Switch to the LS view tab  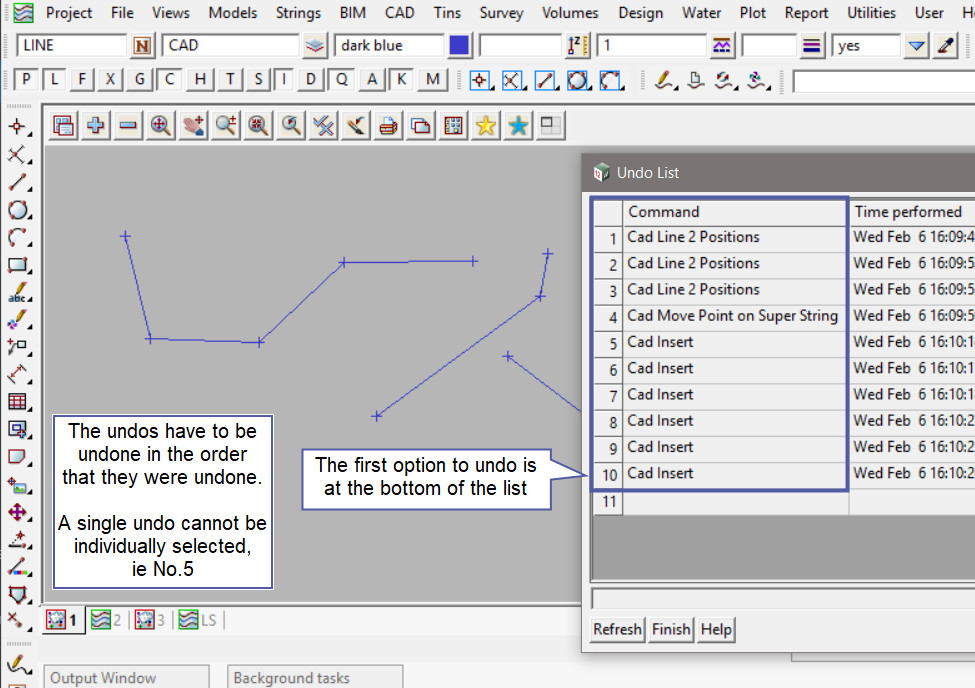coord(198,620)
